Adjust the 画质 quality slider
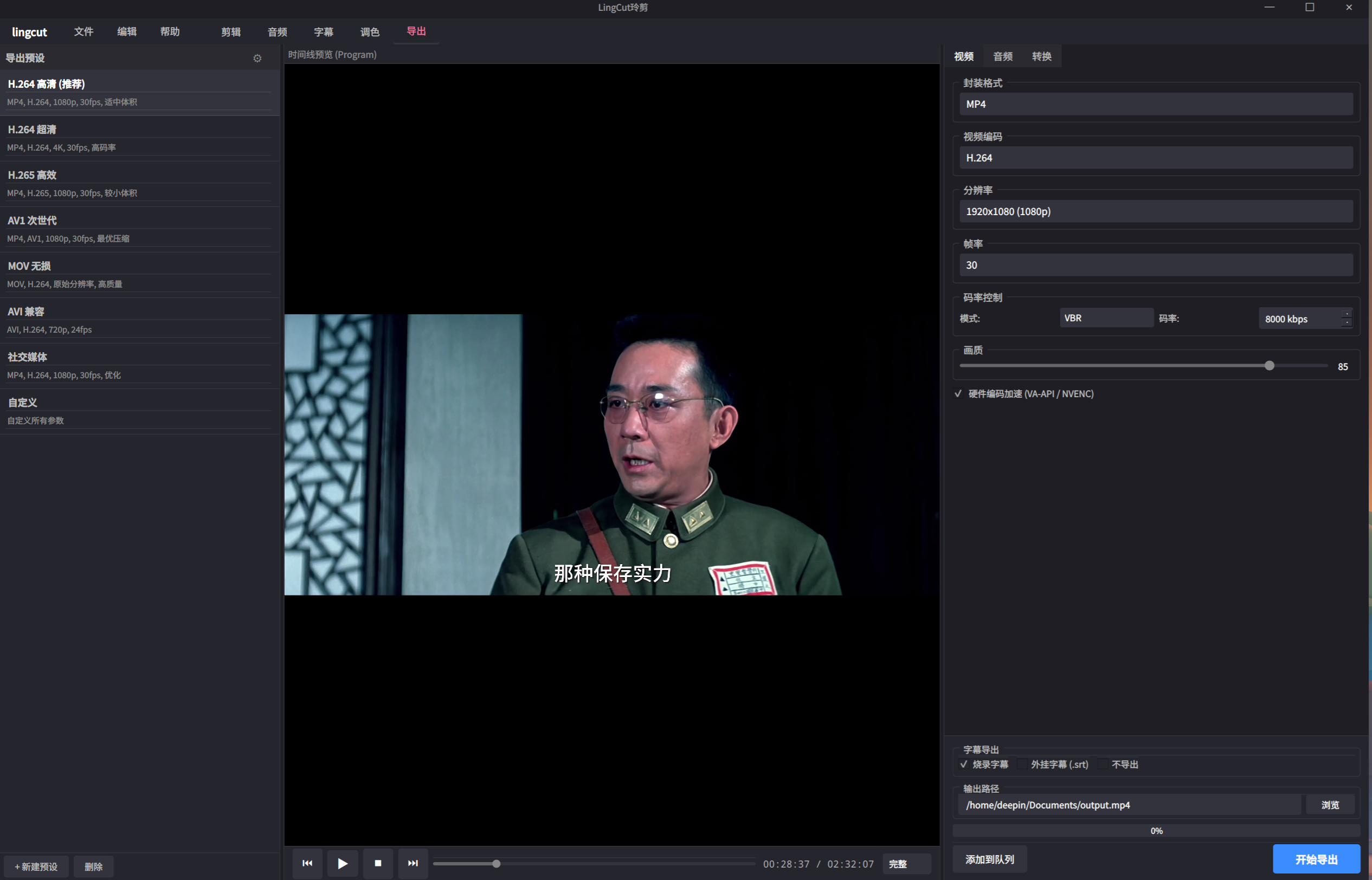This screenshot has width=1372, height=880. pyautogui.click(x=1143, y=366)
